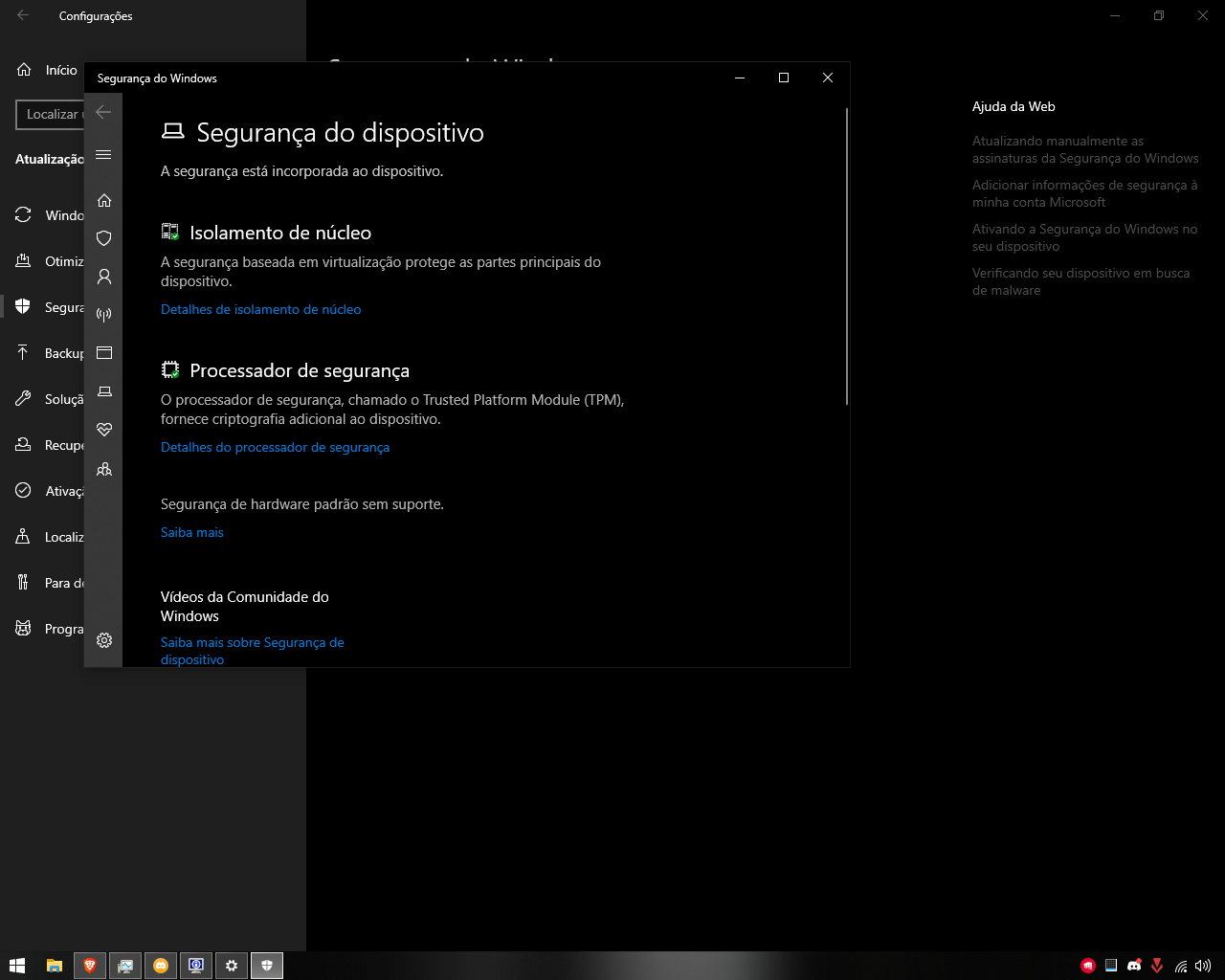The width and height of the screenshot is (1225, 980).
Task: Open Adicionar informações de segurança help link
Action: (1084, 193)
